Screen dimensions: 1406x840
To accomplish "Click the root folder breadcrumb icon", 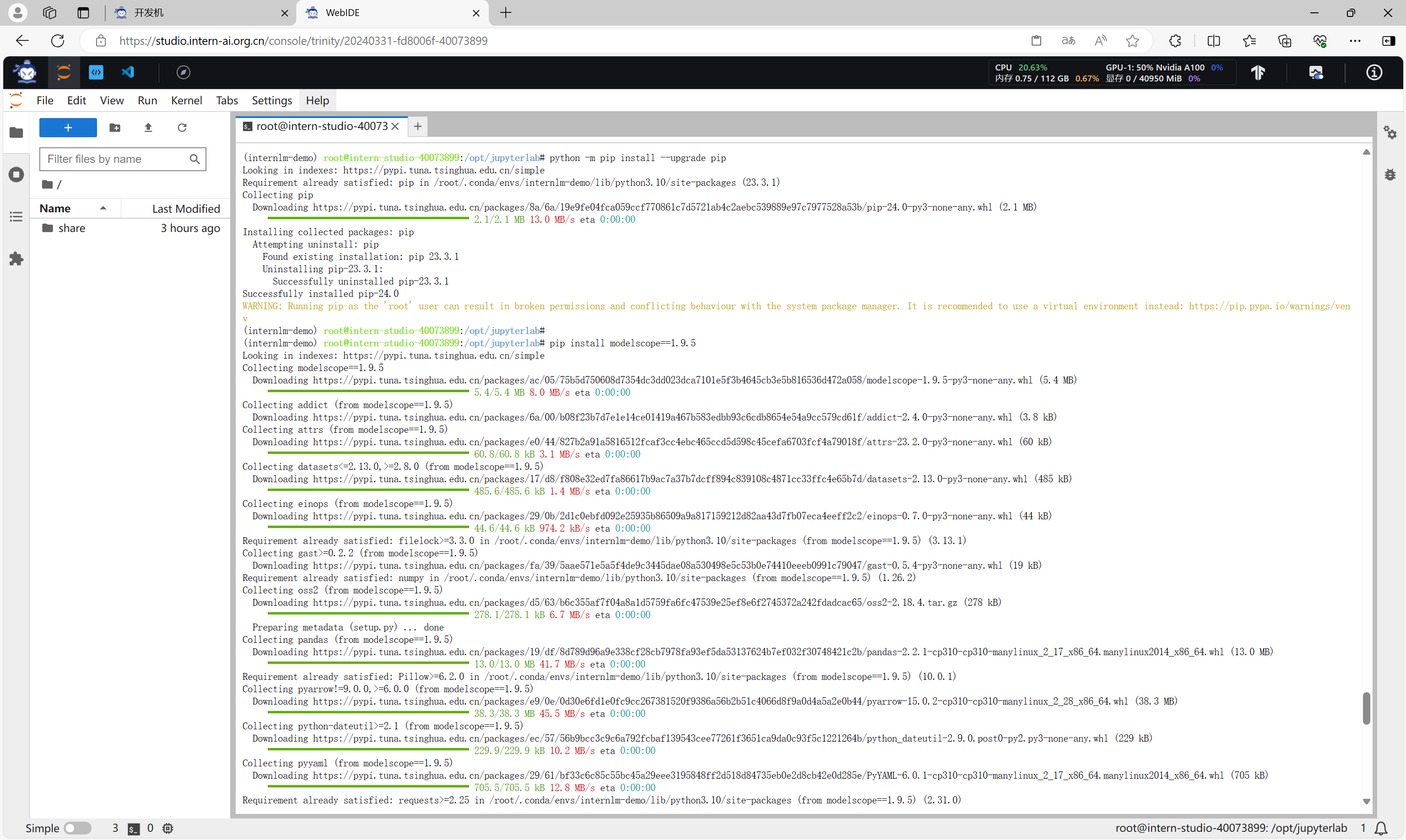I will tap(48, 184).
